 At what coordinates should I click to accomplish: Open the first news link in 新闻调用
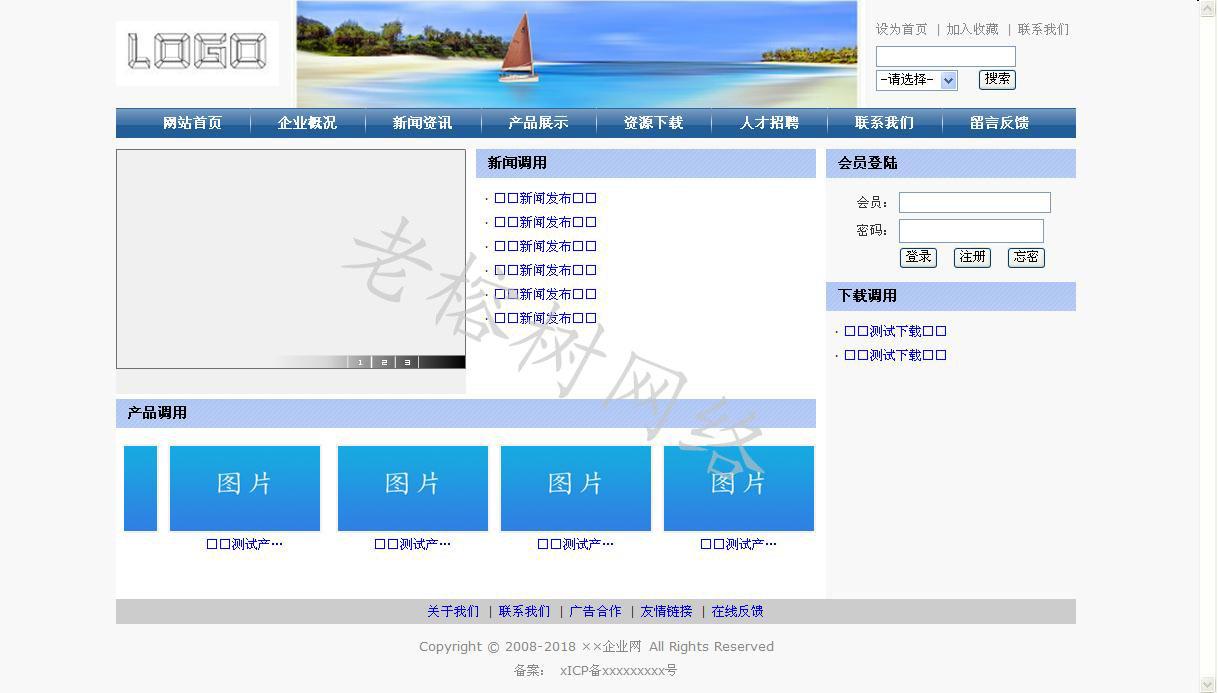click(545, 198)
